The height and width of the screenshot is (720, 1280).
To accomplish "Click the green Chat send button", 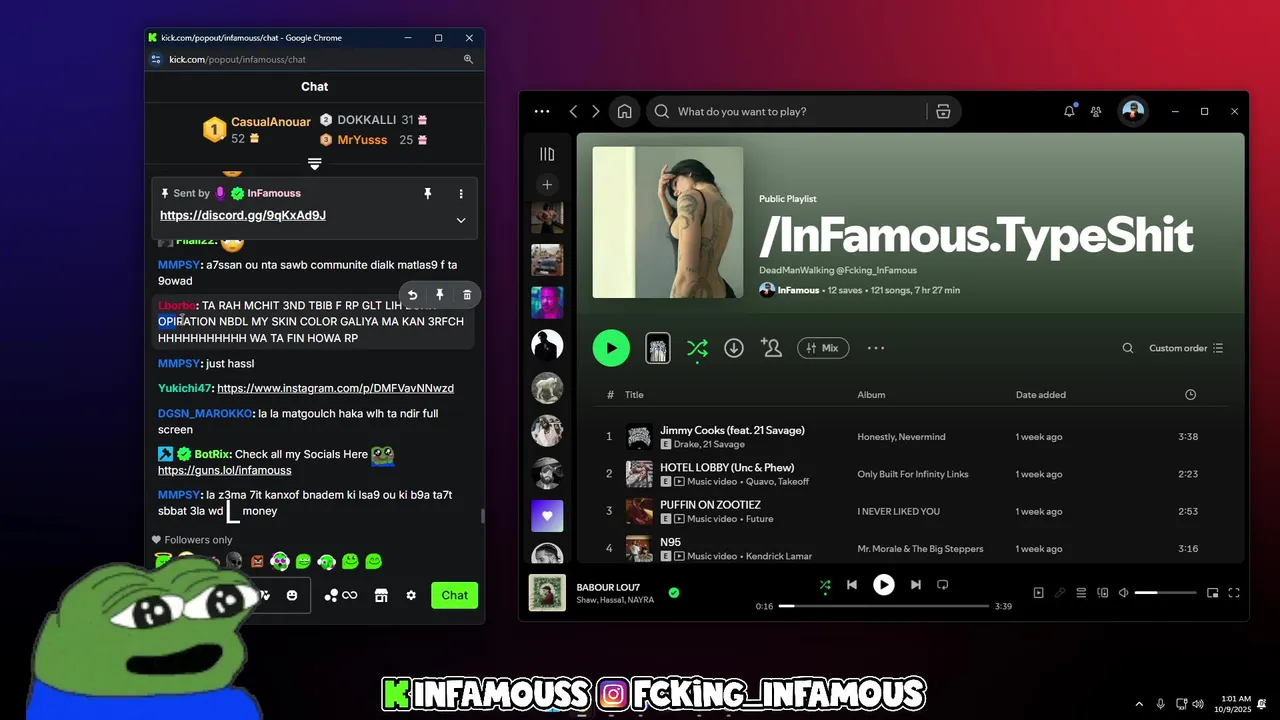I will click(x=454, y=595).
